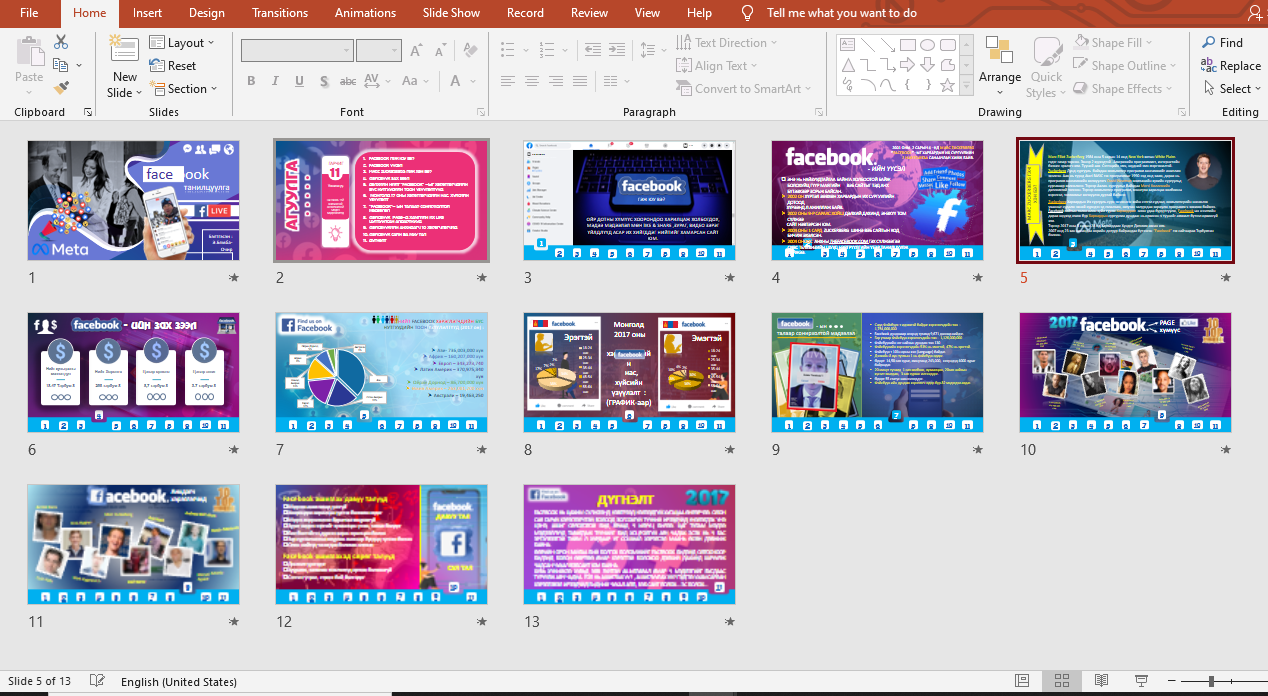This screenshot has height=696, width=1268.
Task: Decrease font size with the small A icon
Action: point(441,51)
